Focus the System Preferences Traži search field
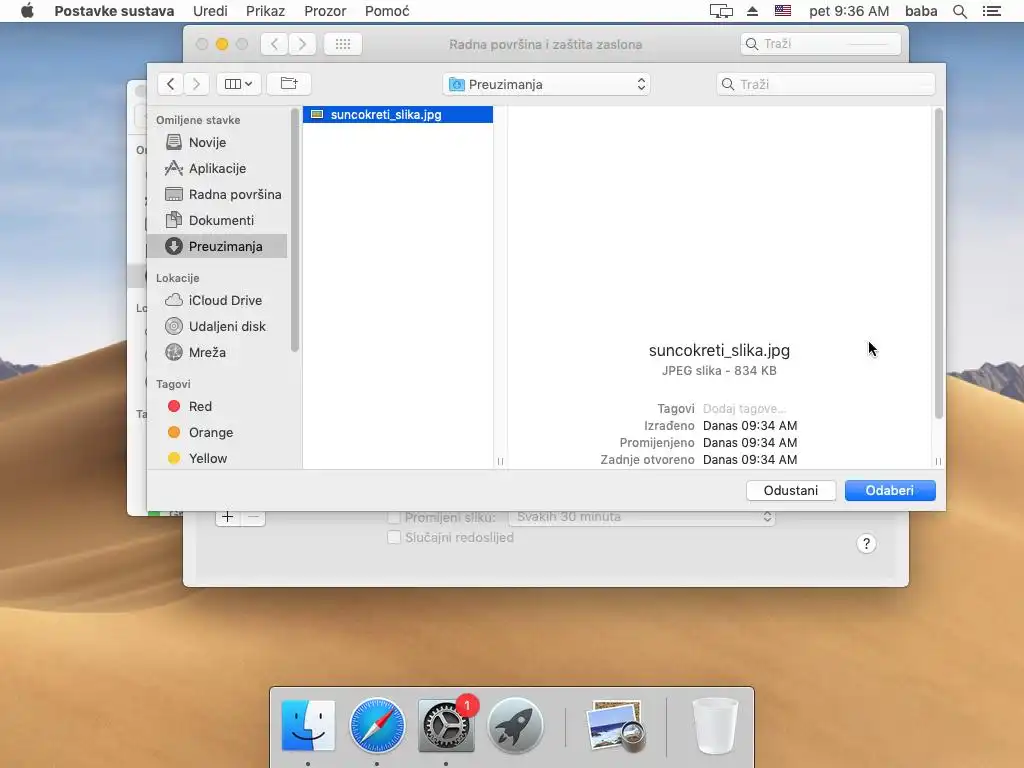The image size is (1024, 768). coord(820,44)
